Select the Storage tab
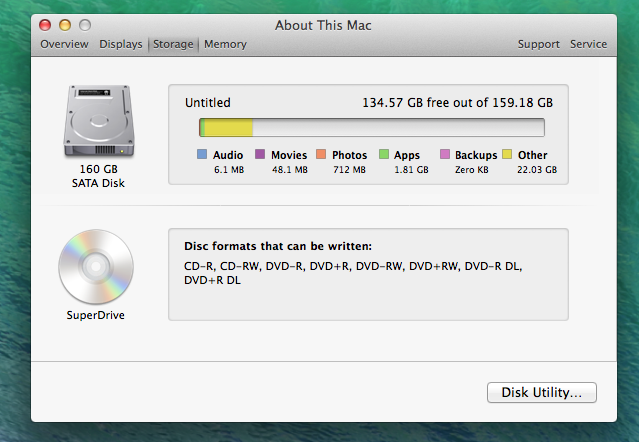The height and width of the screenshot is (442, 639). (x=173, y=44)
